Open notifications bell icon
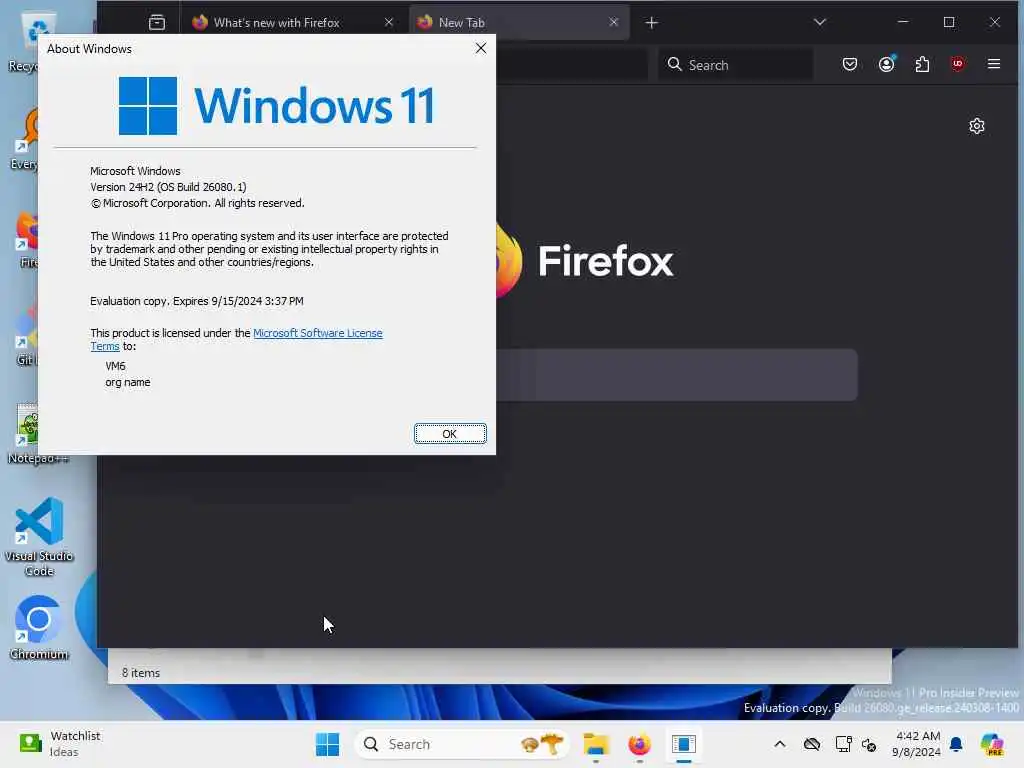 [x=956, y=744]
